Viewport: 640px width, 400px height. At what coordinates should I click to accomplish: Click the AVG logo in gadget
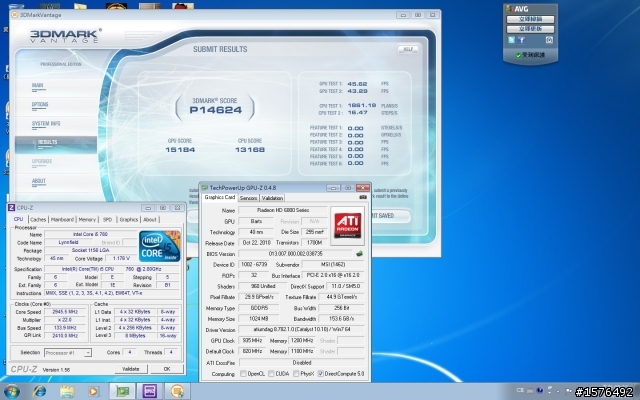pos(518,9)
